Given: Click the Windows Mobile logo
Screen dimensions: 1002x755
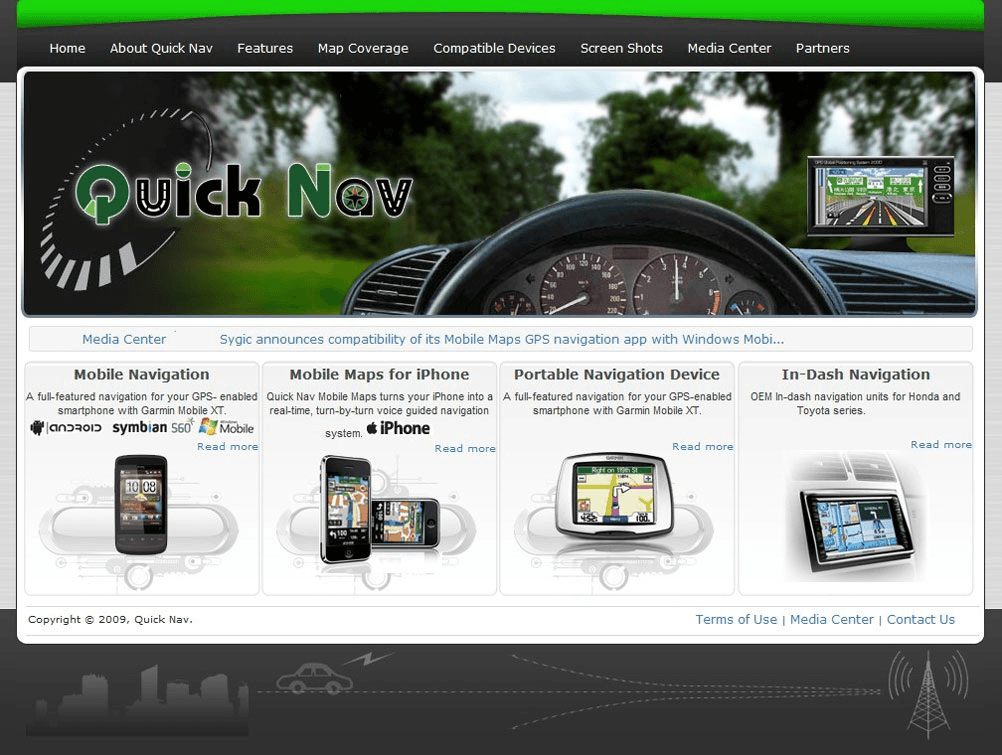Looking at the screenshot, I should pyautogui.click(x=227, y=426).
